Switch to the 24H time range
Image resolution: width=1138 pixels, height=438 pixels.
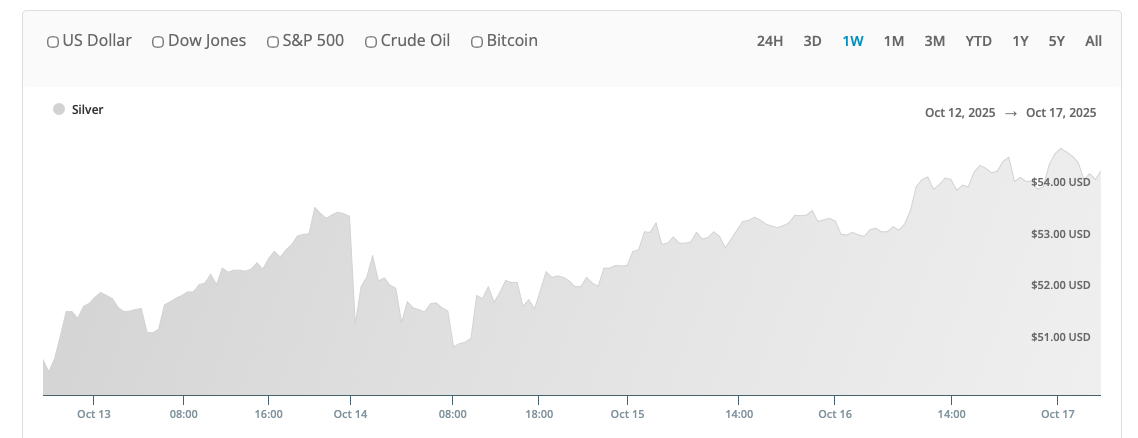click(x=770, y=41)
